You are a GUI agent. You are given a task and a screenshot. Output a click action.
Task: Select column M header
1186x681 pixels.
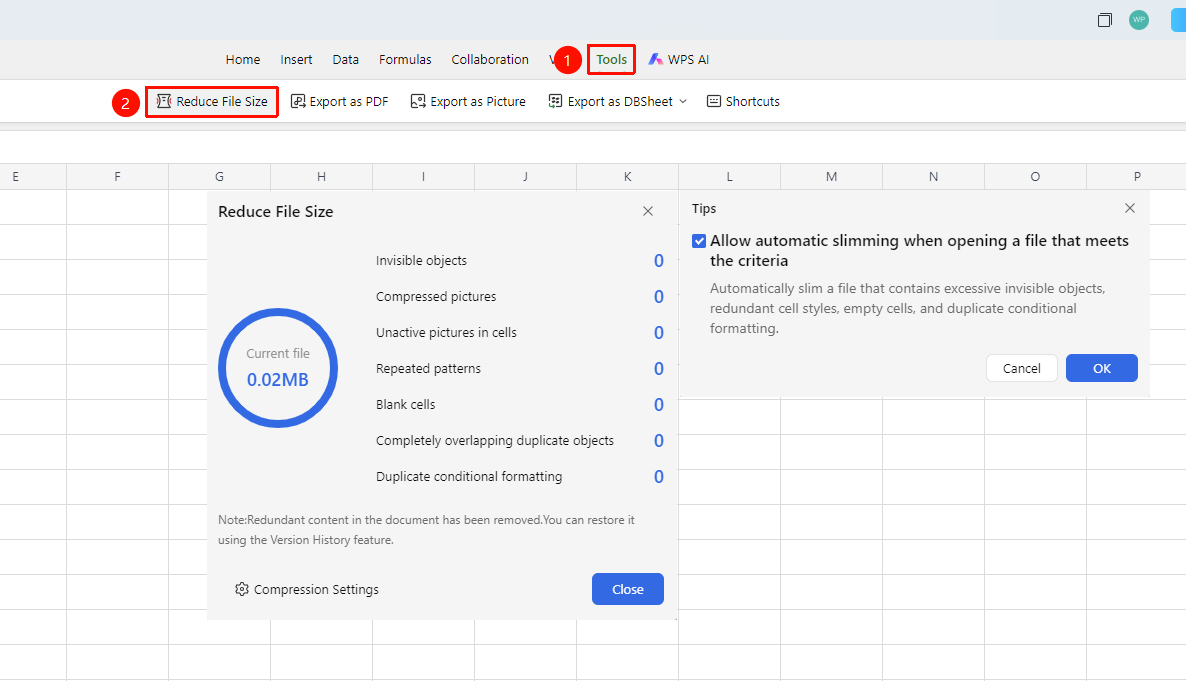pos(831,176)
